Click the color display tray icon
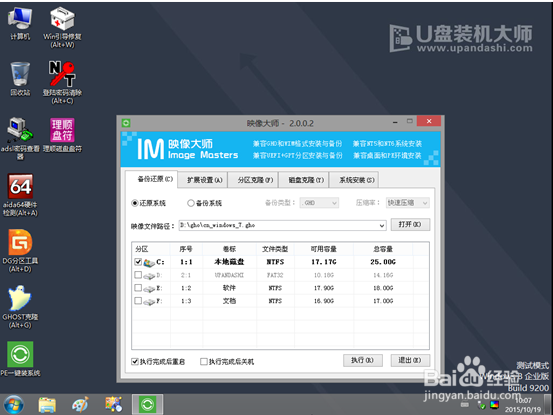 point(494,405)
